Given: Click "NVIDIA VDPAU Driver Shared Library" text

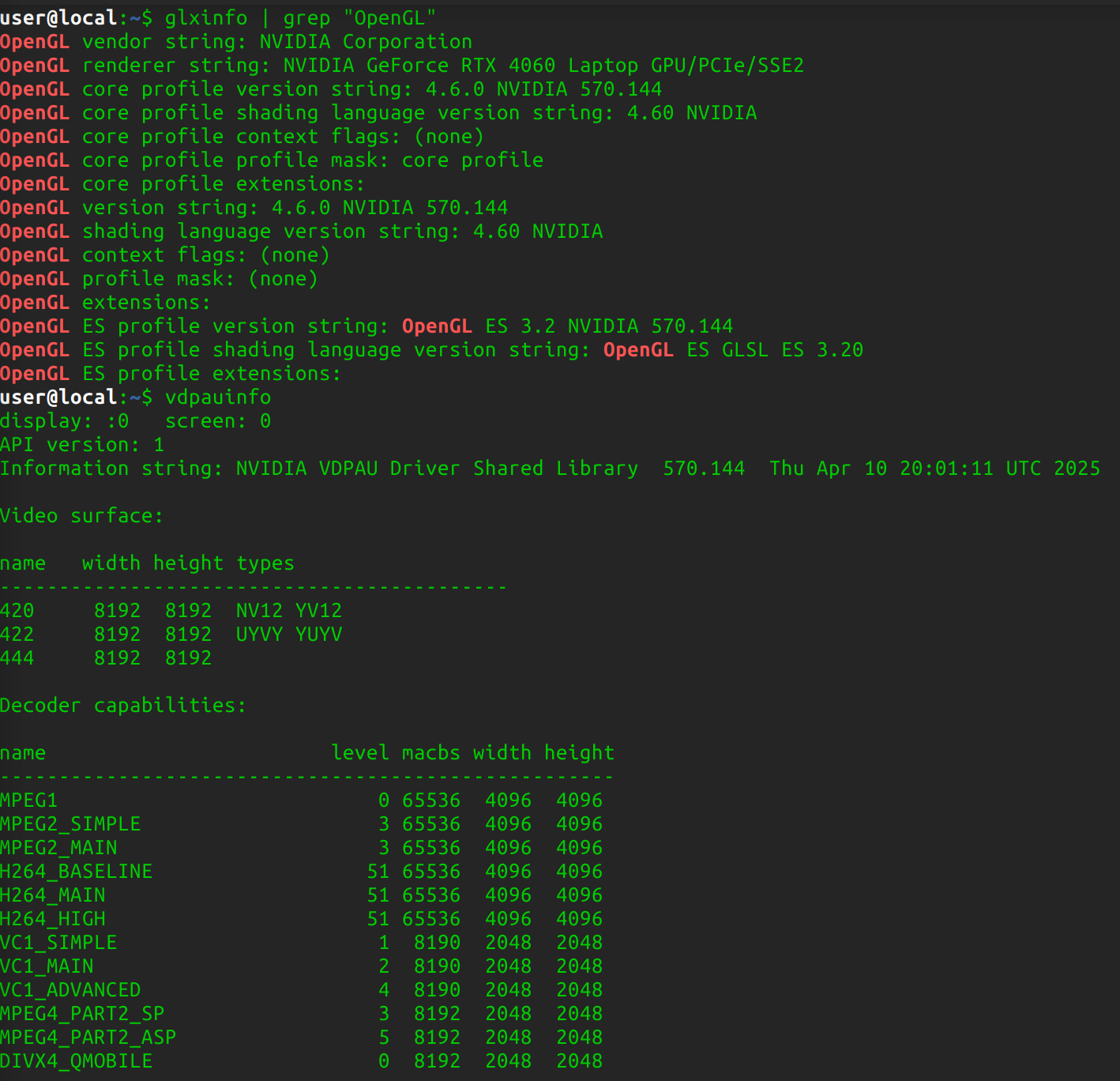Looking at the screenshot, I should click(437, 469).
